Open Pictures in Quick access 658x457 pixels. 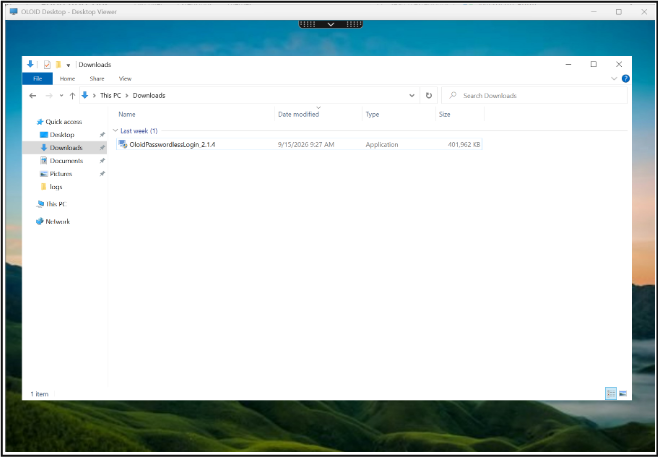click(61, 174)
